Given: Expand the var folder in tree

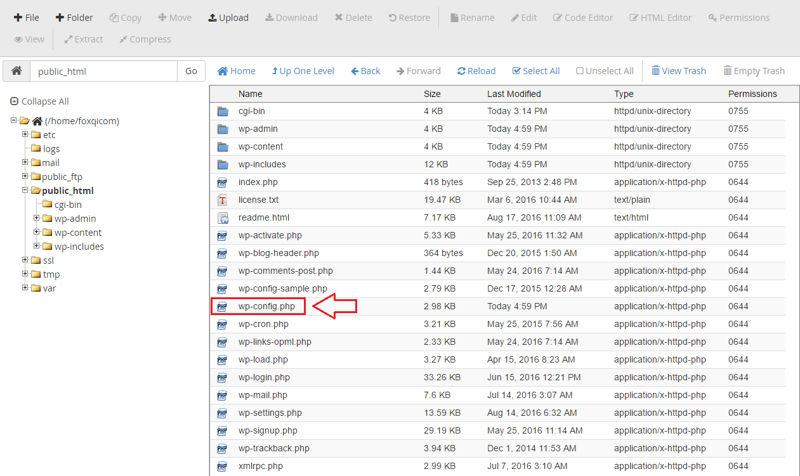Looking at the screenshot, I should click(25, 287).
